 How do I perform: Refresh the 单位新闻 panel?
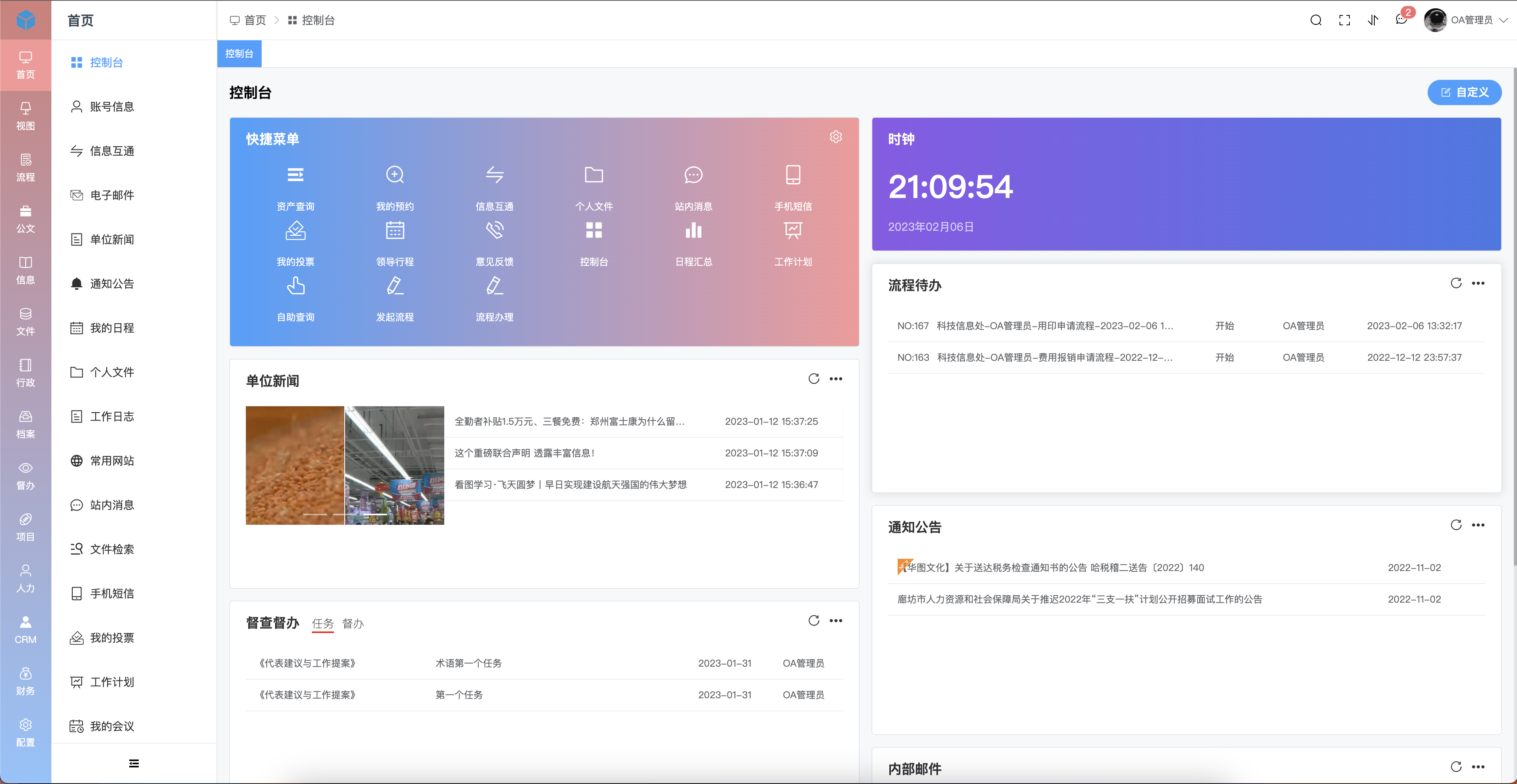814,379
